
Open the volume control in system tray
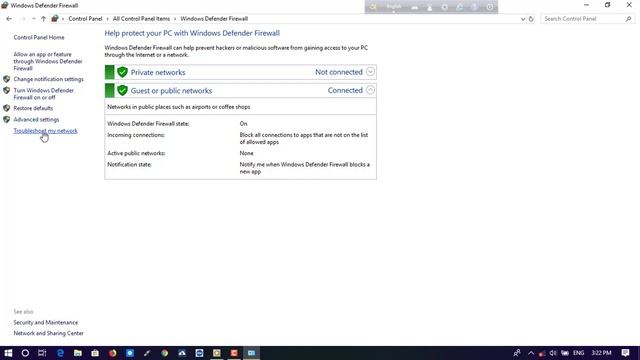click(553, 353)
